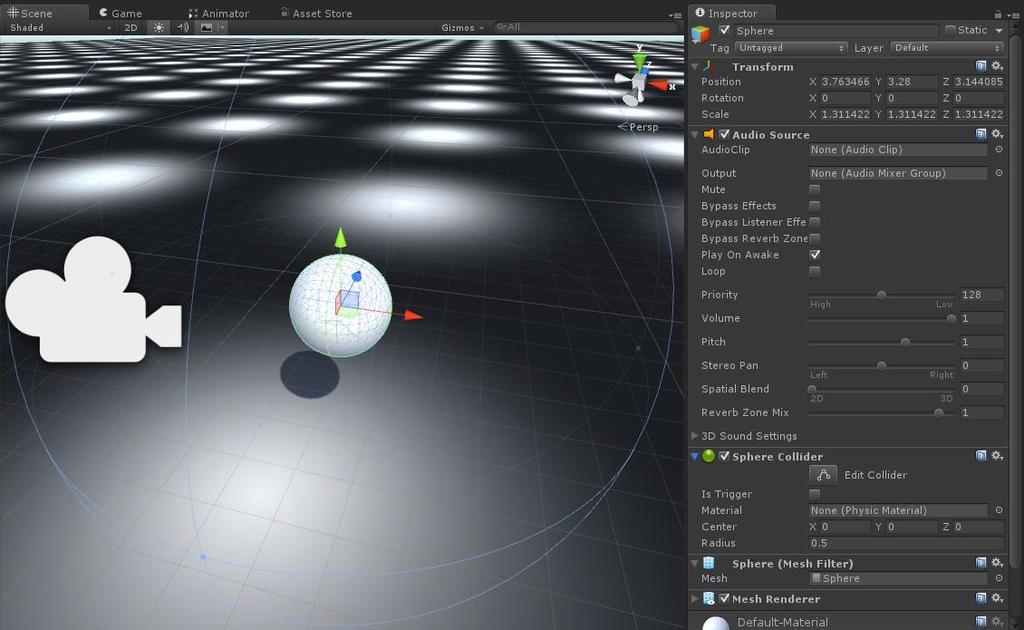Click the blue Z-axis move handle

coord(357,277)
